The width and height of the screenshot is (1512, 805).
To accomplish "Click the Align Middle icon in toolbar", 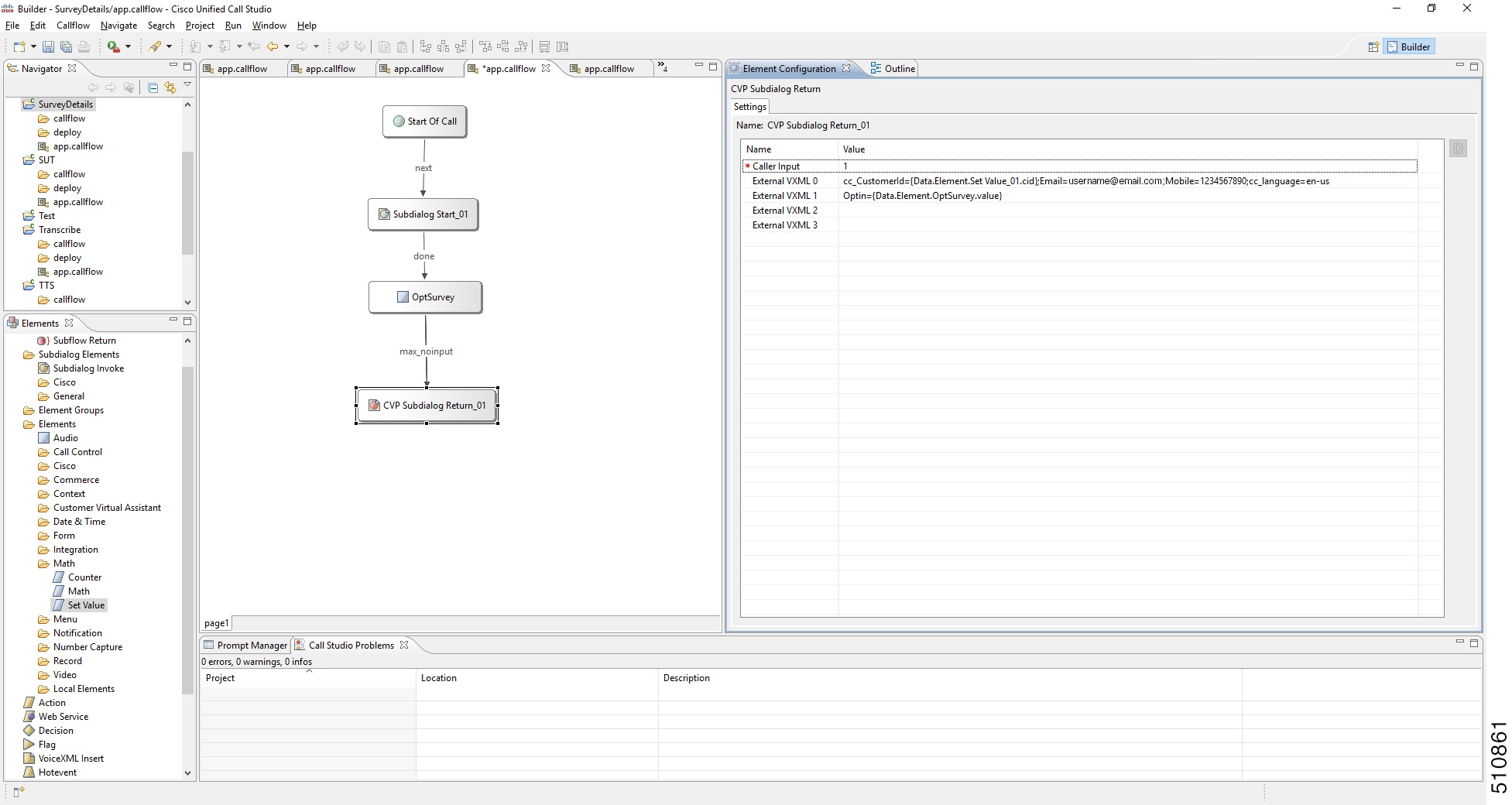I will tap(503, 46).
